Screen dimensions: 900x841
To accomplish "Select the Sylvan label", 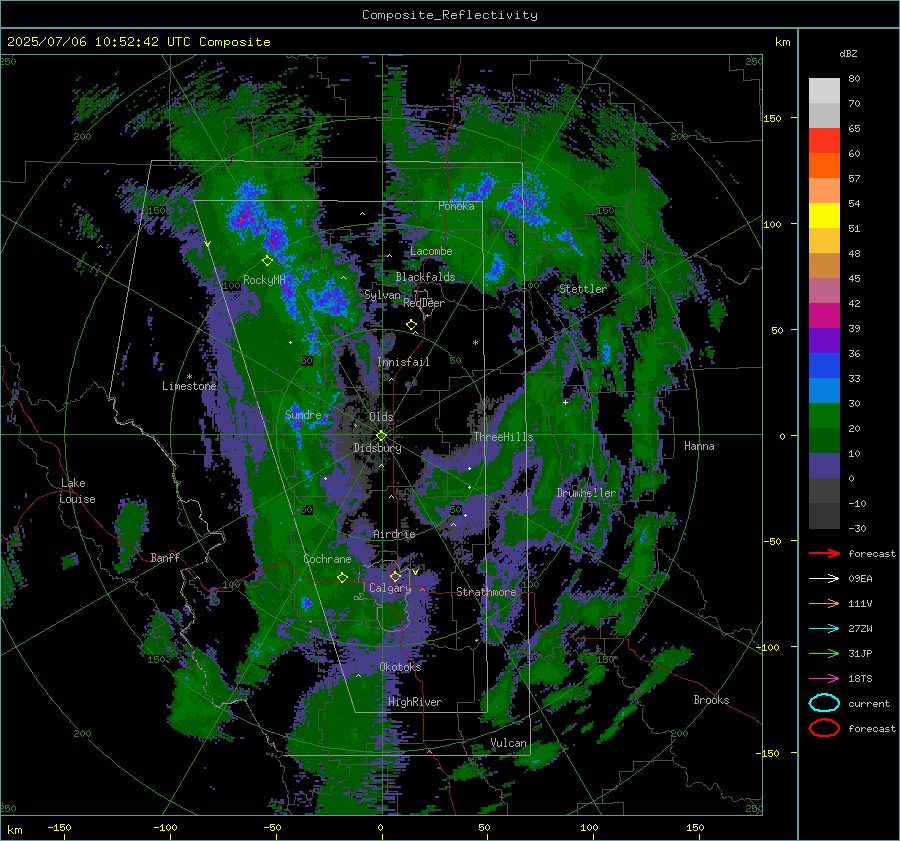I will tap(382, 295).
